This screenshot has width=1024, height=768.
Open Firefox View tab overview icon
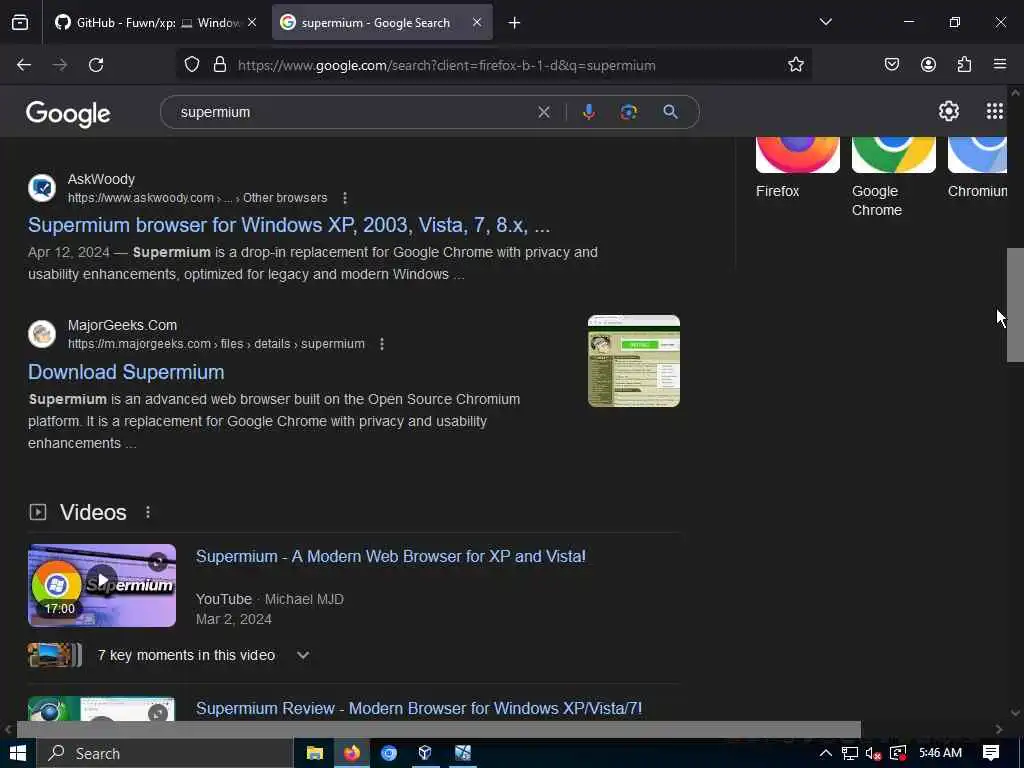20,22
